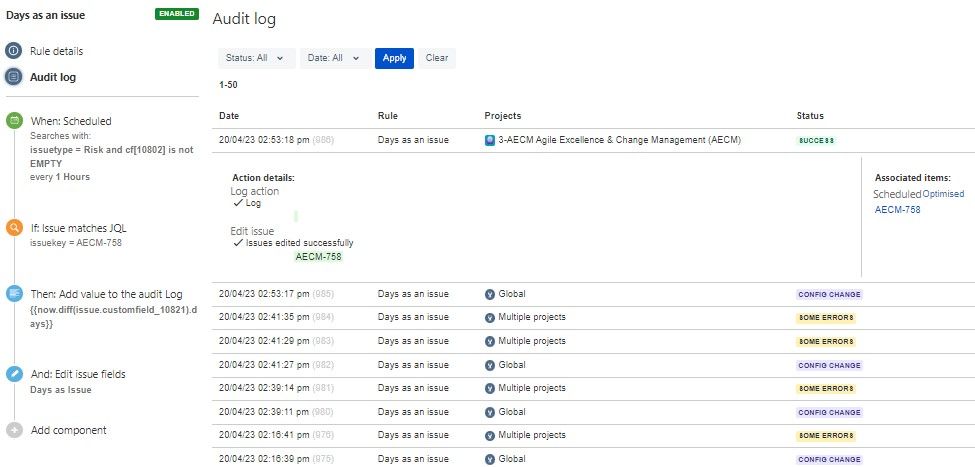Open Audit log in the sidebar
975x467 pixels.
pos(53,77)
